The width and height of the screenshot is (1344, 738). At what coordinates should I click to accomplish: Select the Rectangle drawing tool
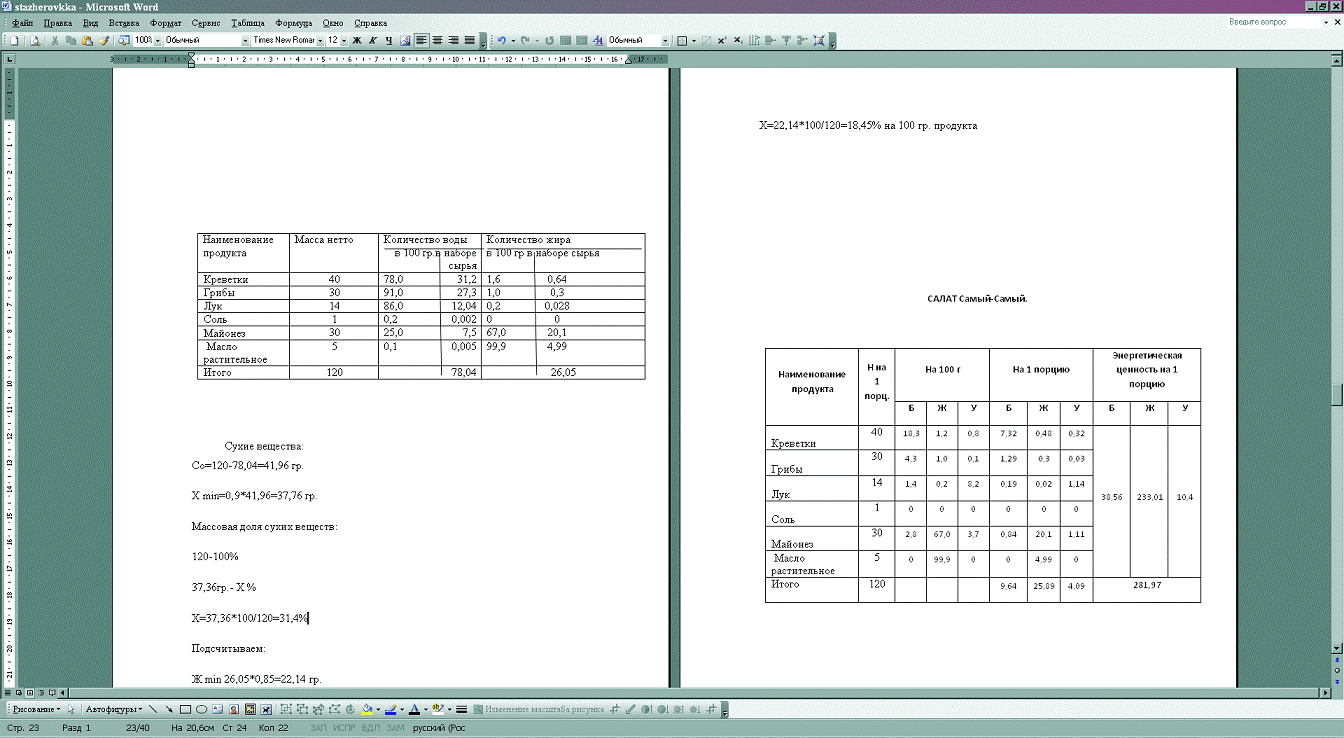[186, 709]
